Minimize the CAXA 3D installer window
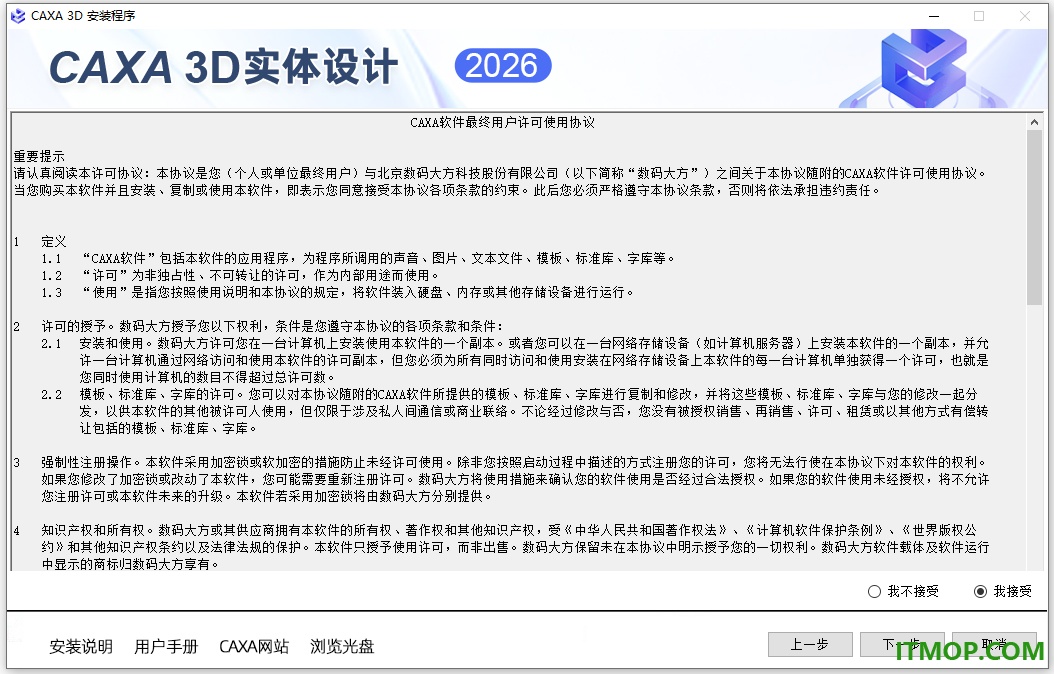The width and height of the screenshot is (1054, 674). pos(934,16)
